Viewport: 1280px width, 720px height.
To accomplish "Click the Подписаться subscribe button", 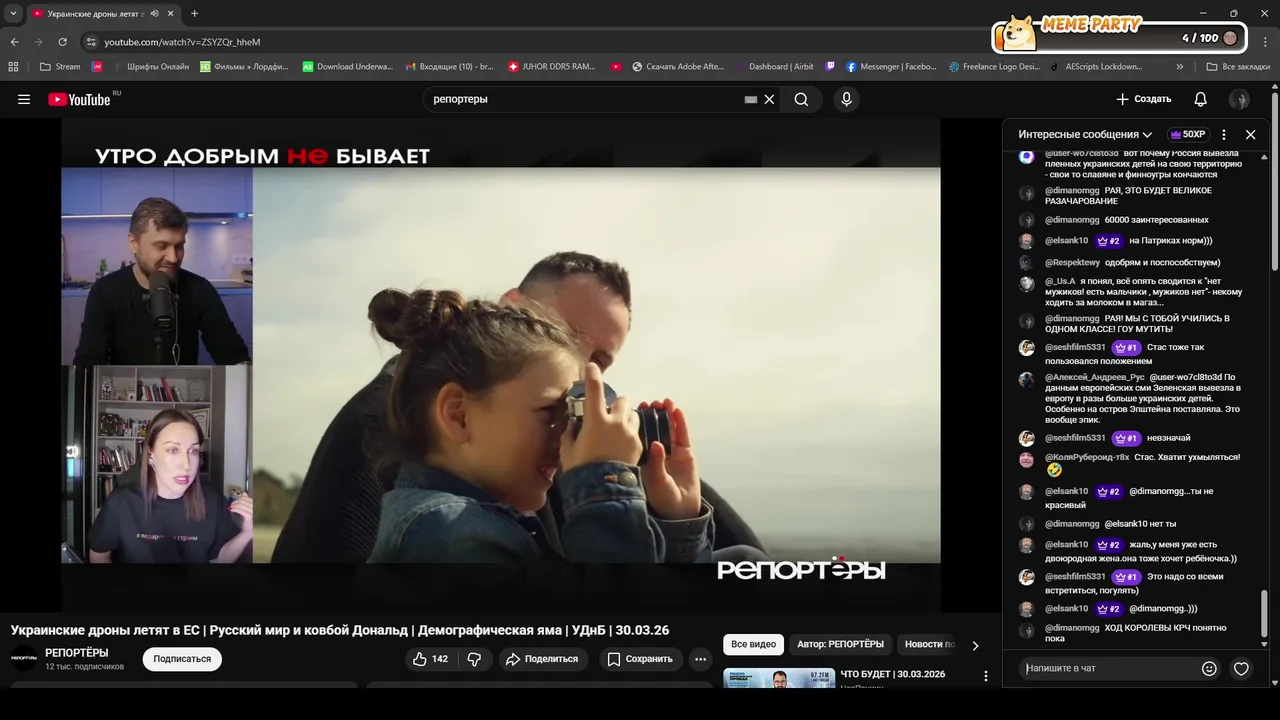I will (182, 659).
